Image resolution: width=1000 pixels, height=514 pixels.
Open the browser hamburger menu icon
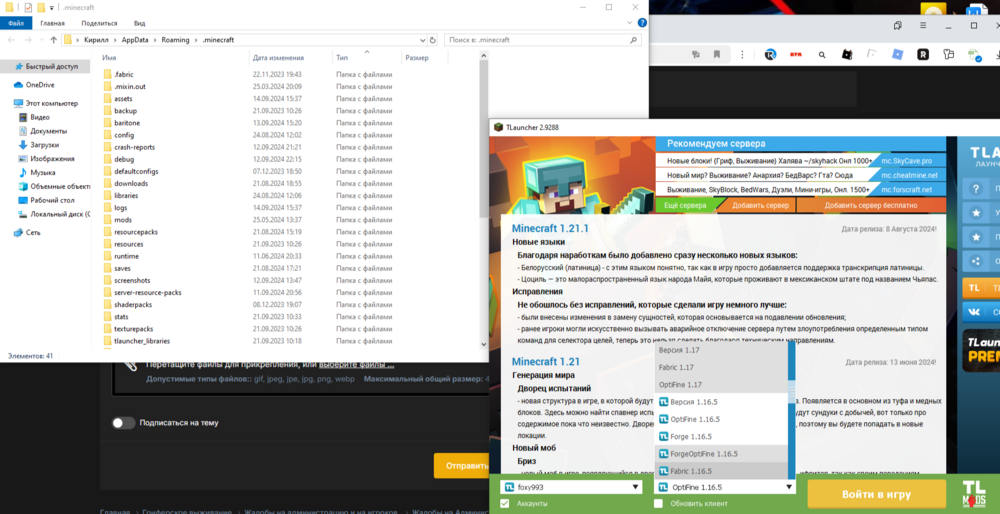(923, 26)
